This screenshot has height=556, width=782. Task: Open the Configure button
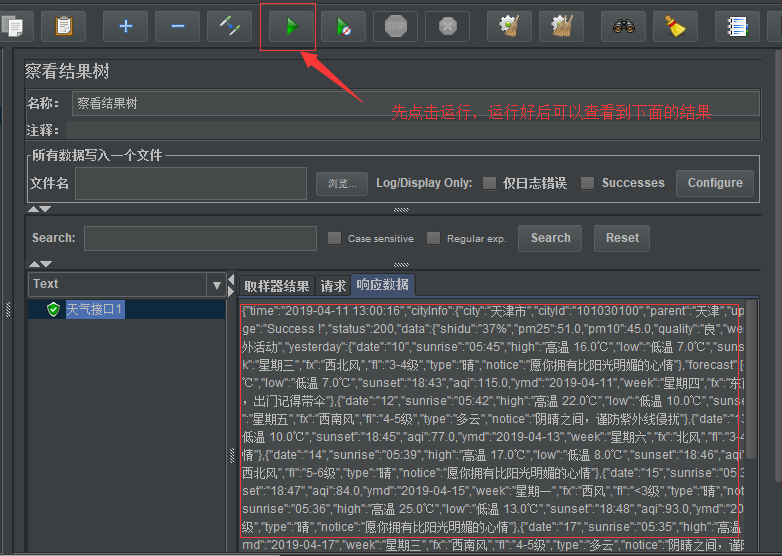[715, 183]
